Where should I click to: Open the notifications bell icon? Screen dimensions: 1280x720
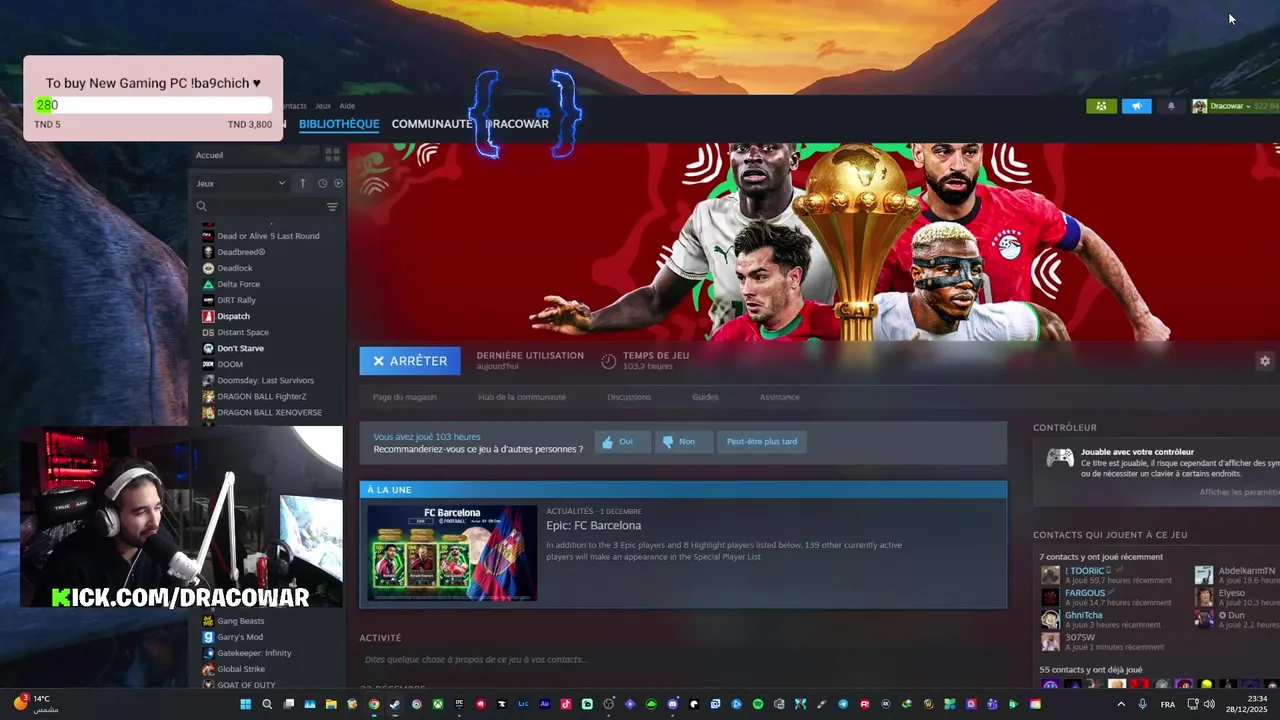pos(1171,106)
